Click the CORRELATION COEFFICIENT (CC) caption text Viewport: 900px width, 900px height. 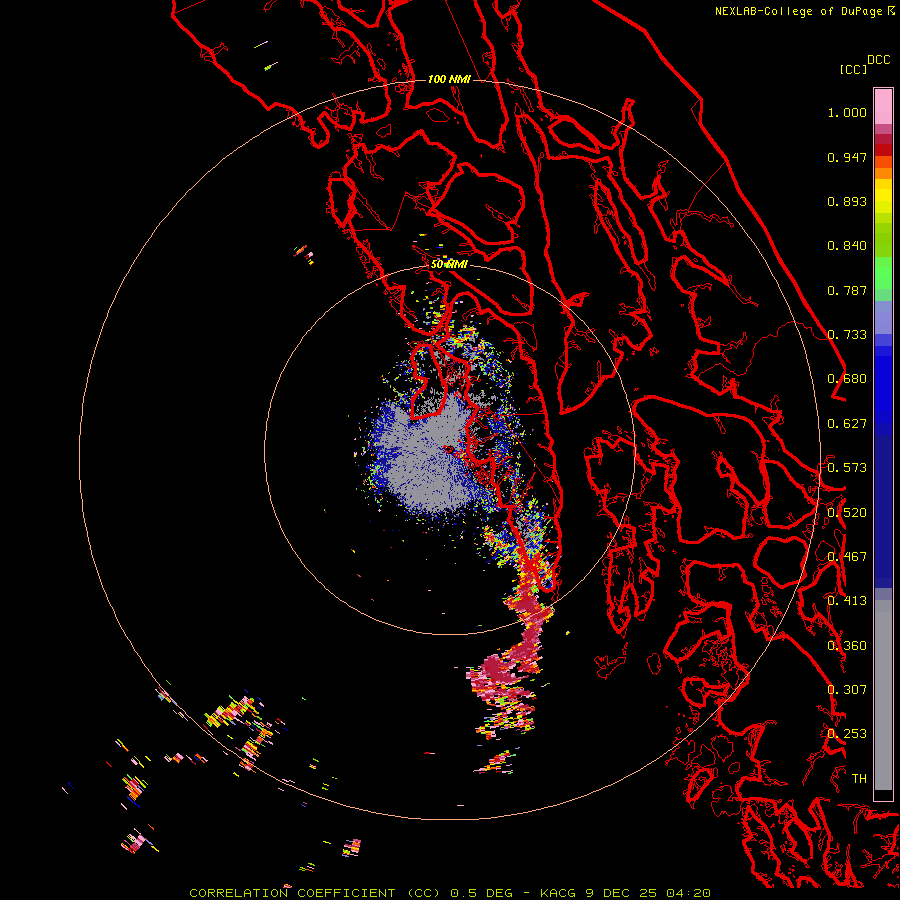point(315,893)
